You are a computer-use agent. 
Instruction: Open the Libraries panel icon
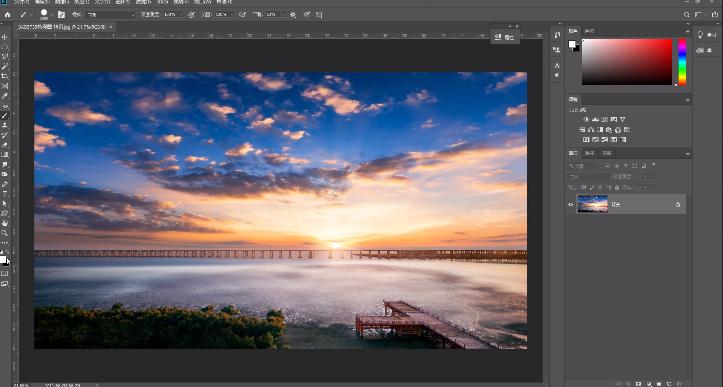[700, 50]
